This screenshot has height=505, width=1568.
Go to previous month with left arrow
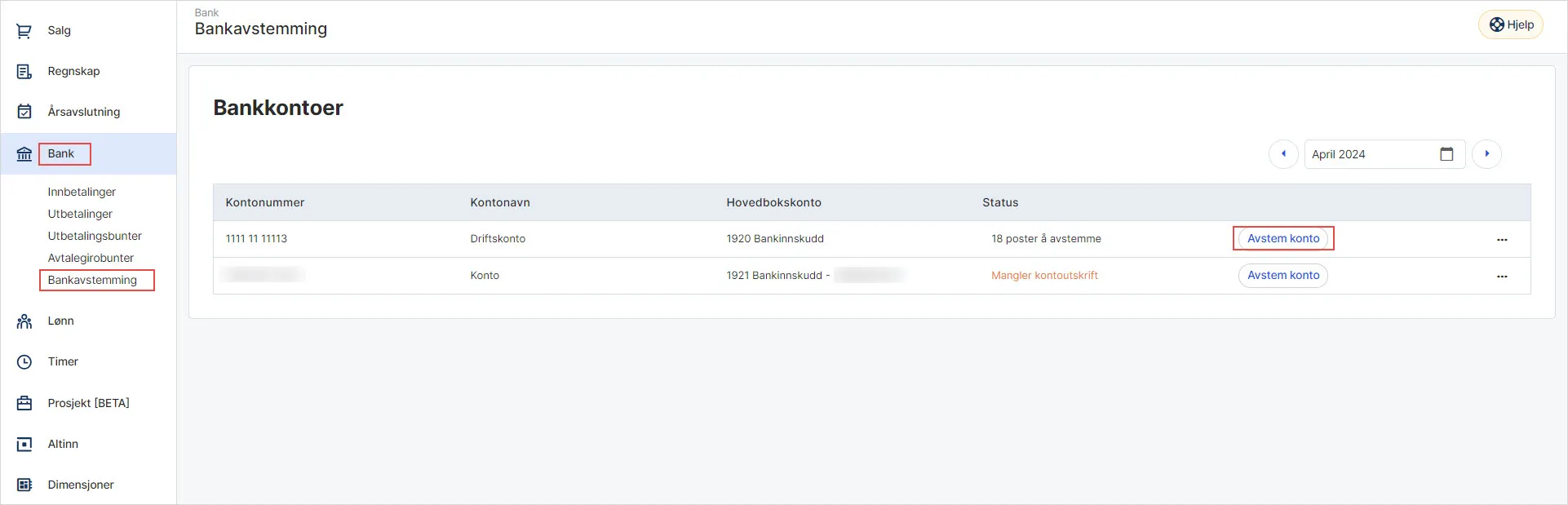(1283, 154)
